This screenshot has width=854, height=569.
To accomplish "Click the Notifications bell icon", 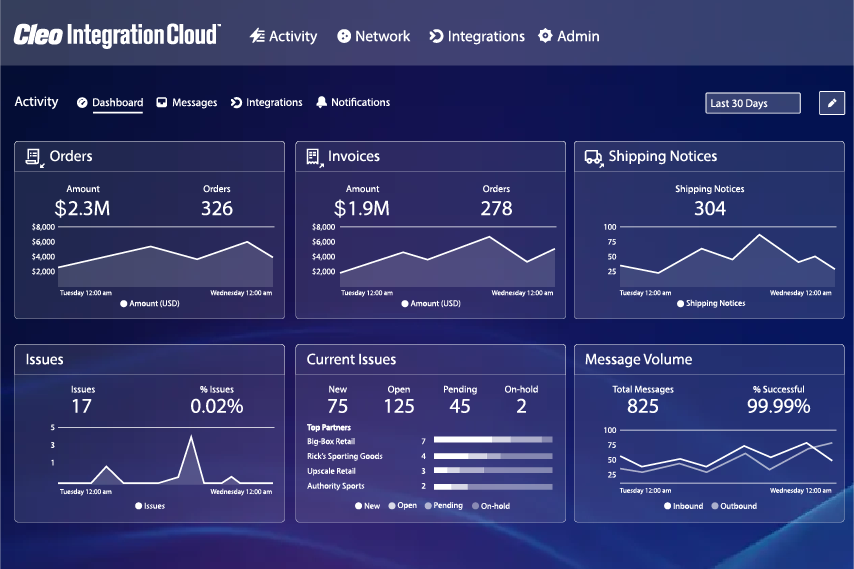I will (x=321, y=102).
